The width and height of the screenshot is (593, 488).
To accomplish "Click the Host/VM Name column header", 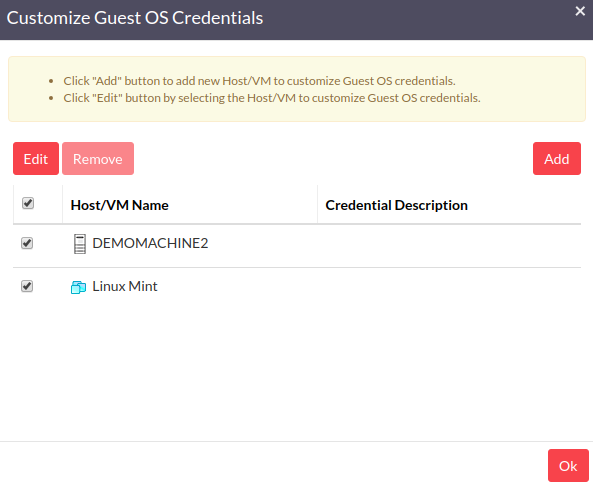I will click(120, 205).
